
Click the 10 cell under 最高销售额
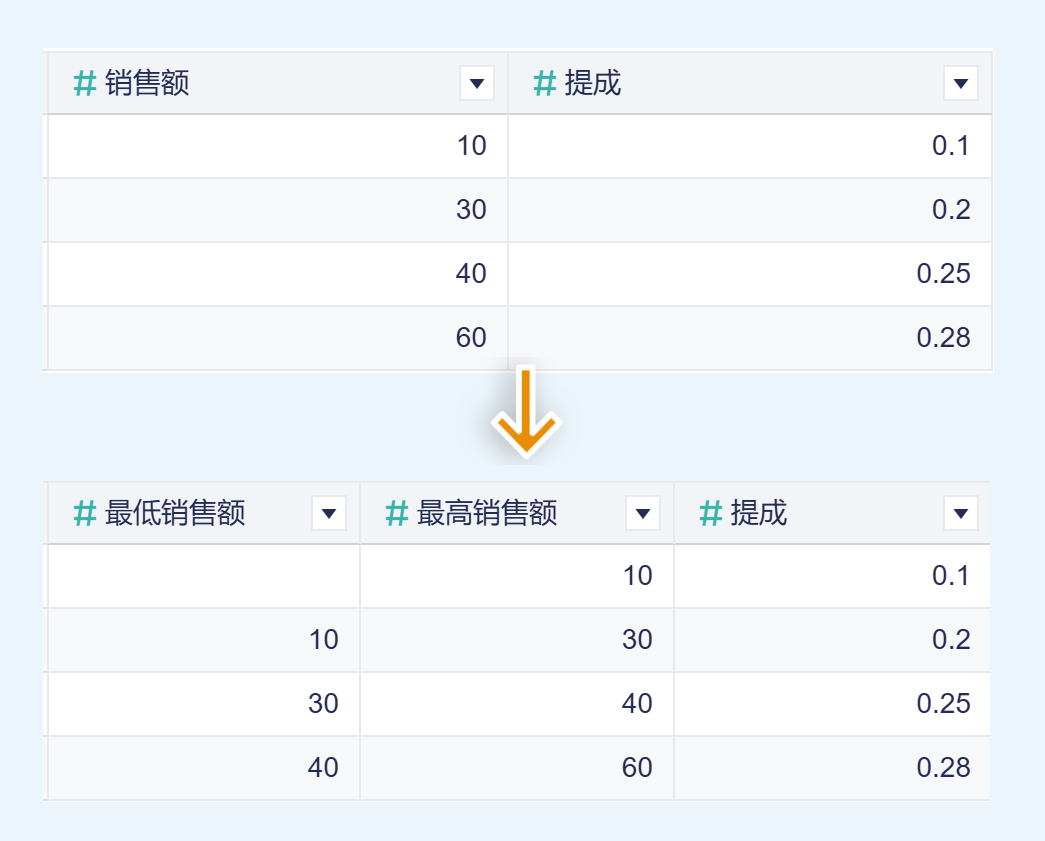[637, 576]
